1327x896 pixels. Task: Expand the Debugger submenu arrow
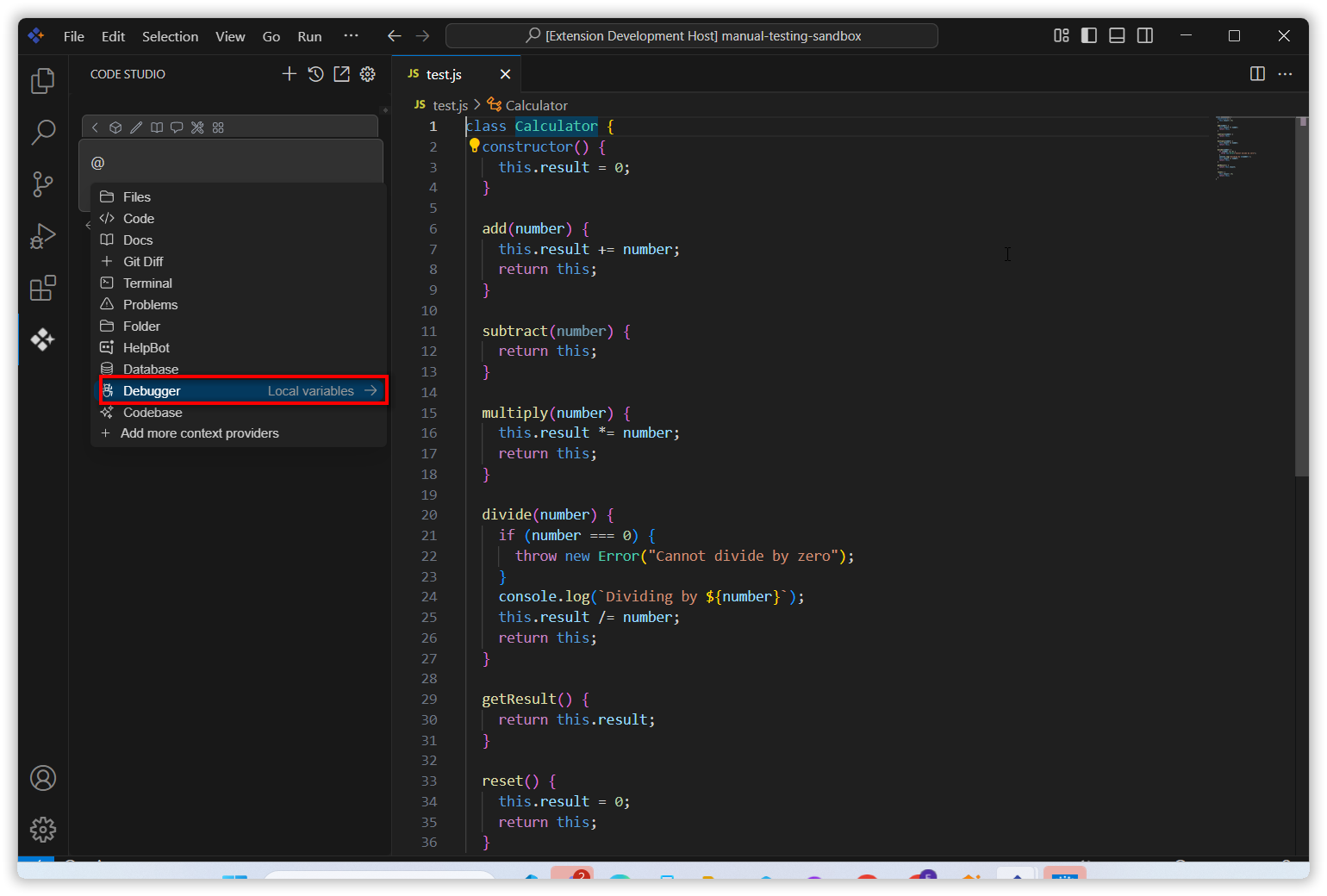371,391
